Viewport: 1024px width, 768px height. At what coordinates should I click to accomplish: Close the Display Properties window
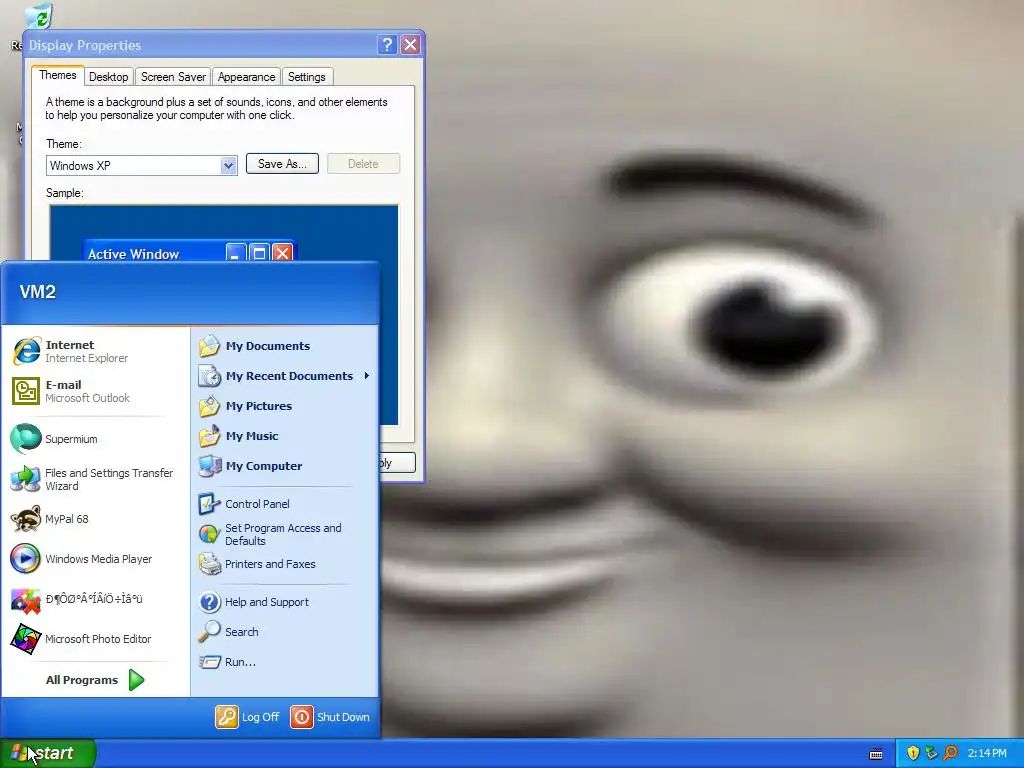(x=410, y=44)
